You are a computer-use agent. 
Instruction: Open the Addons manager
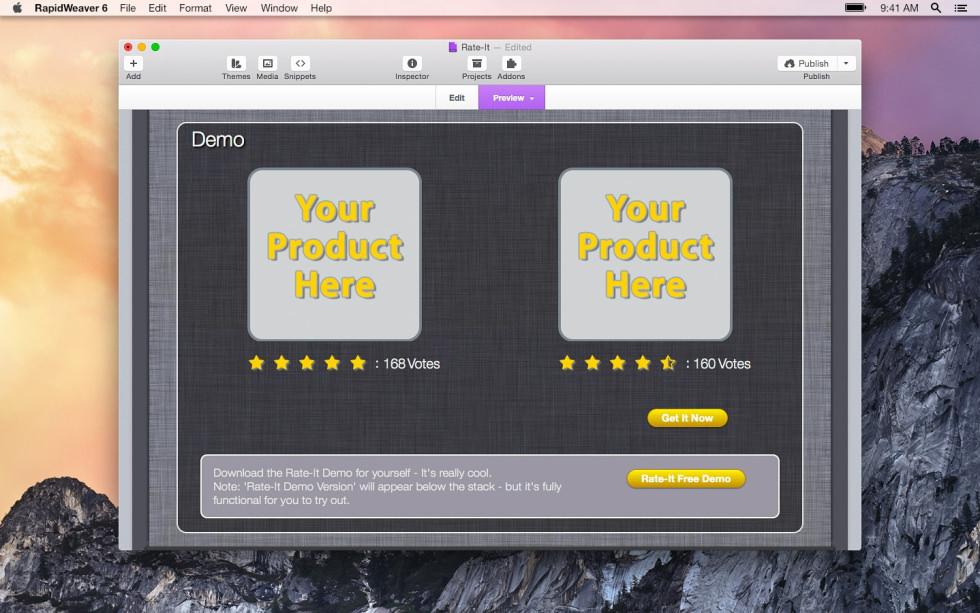pyautogui.click(x=511, y=63)
